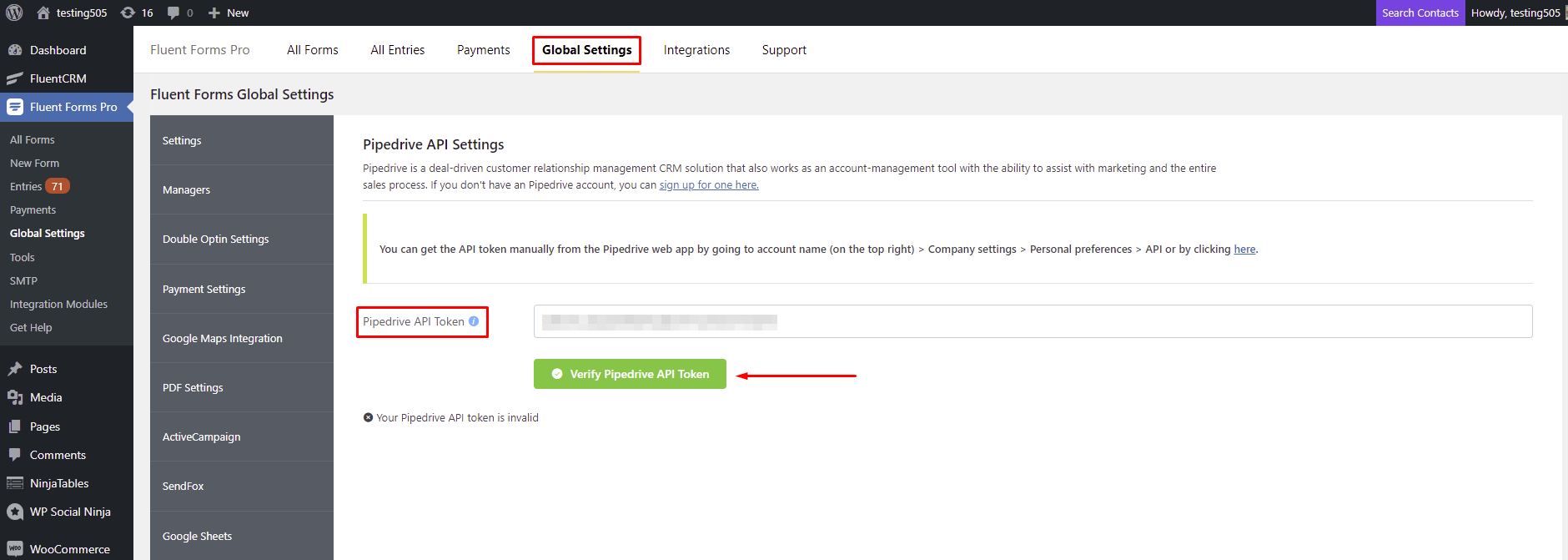1568x560 pixels.
Task: Click the WordPress logo icon
Action: (x=14, y=13)
